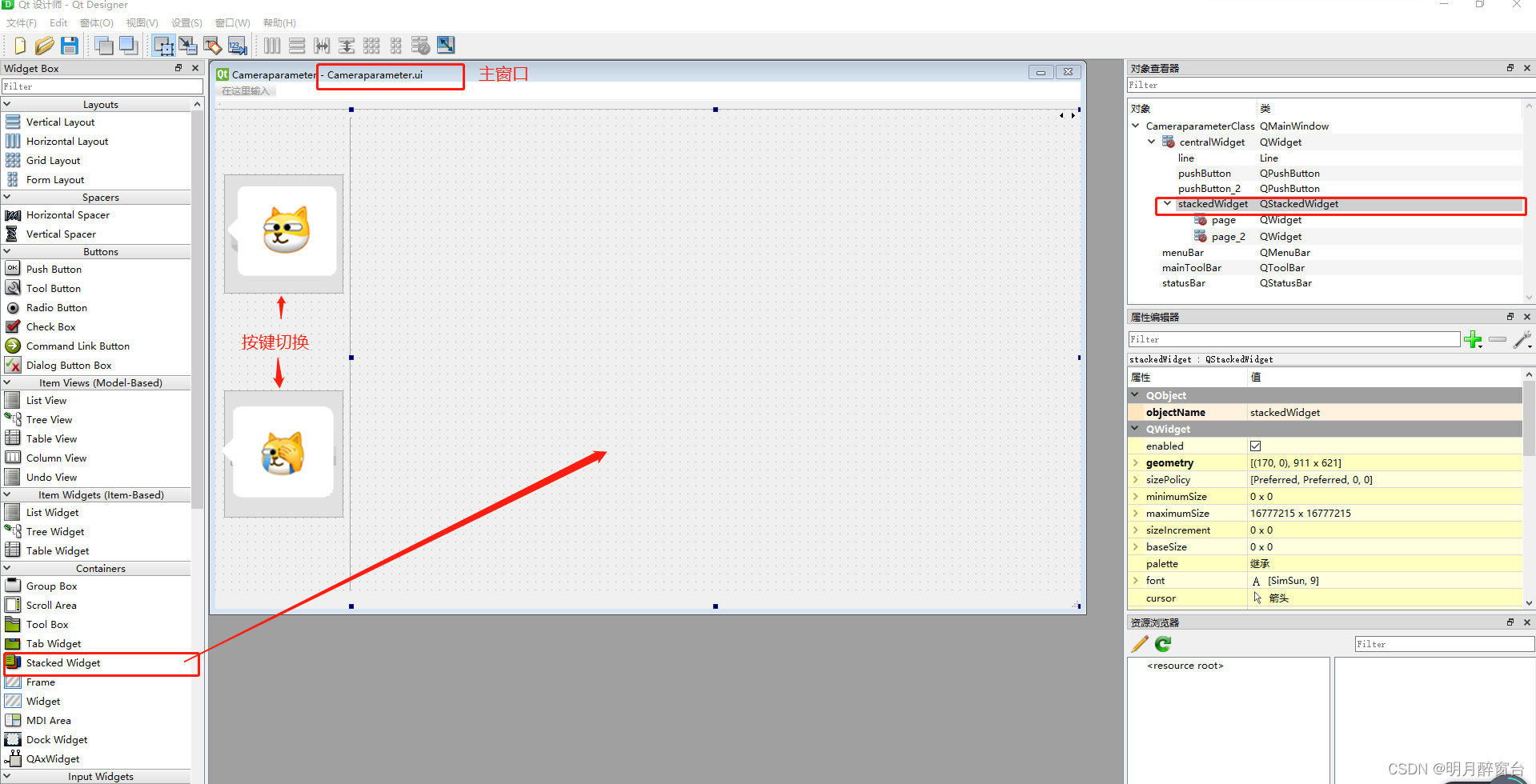Apply Lay Out Vertically toolbar icon
This screenshot has height=784, width=1536.
(297, 46)
